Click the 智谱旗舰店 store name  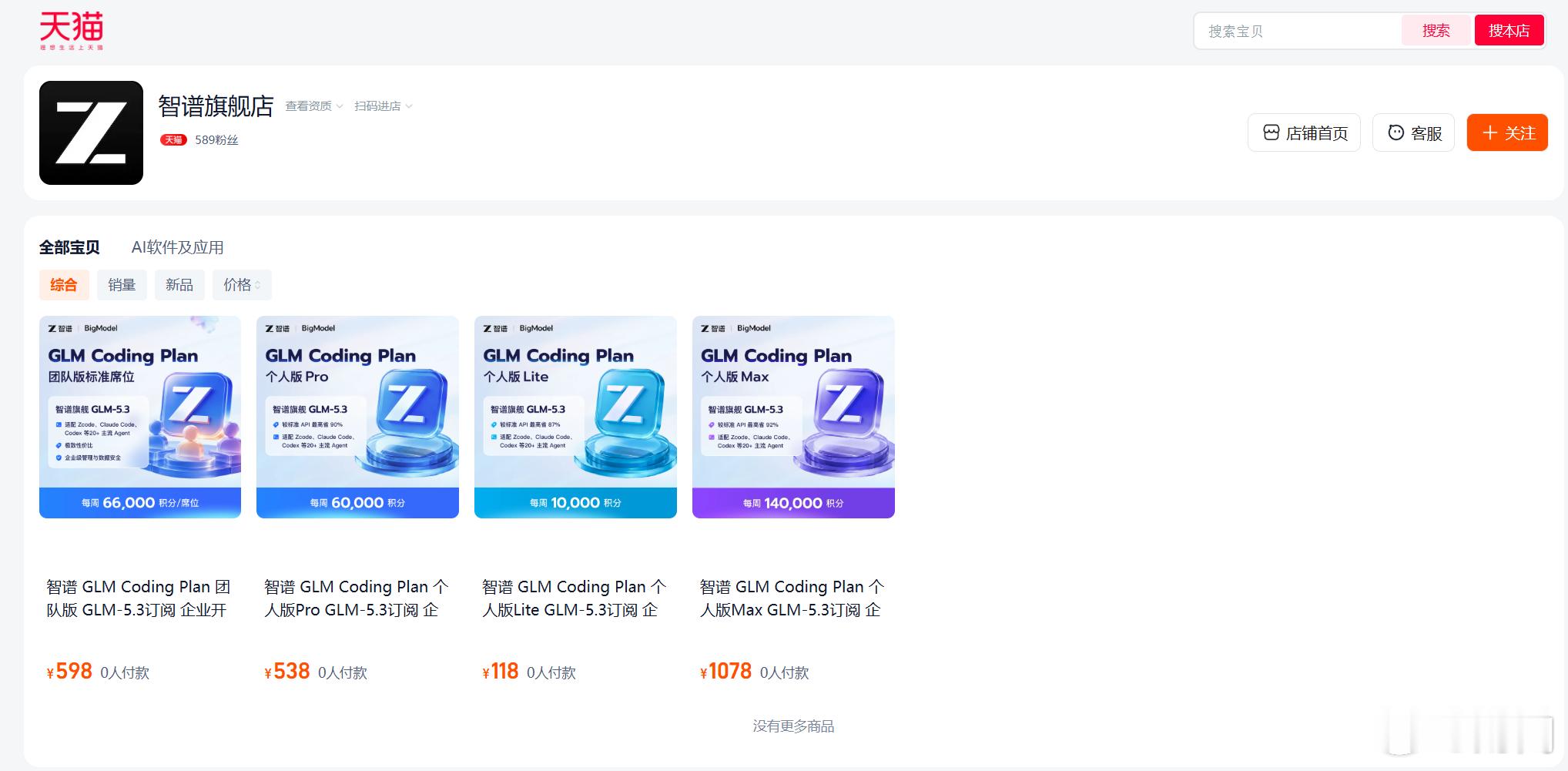pyautogui.click(x=216, y=106)
